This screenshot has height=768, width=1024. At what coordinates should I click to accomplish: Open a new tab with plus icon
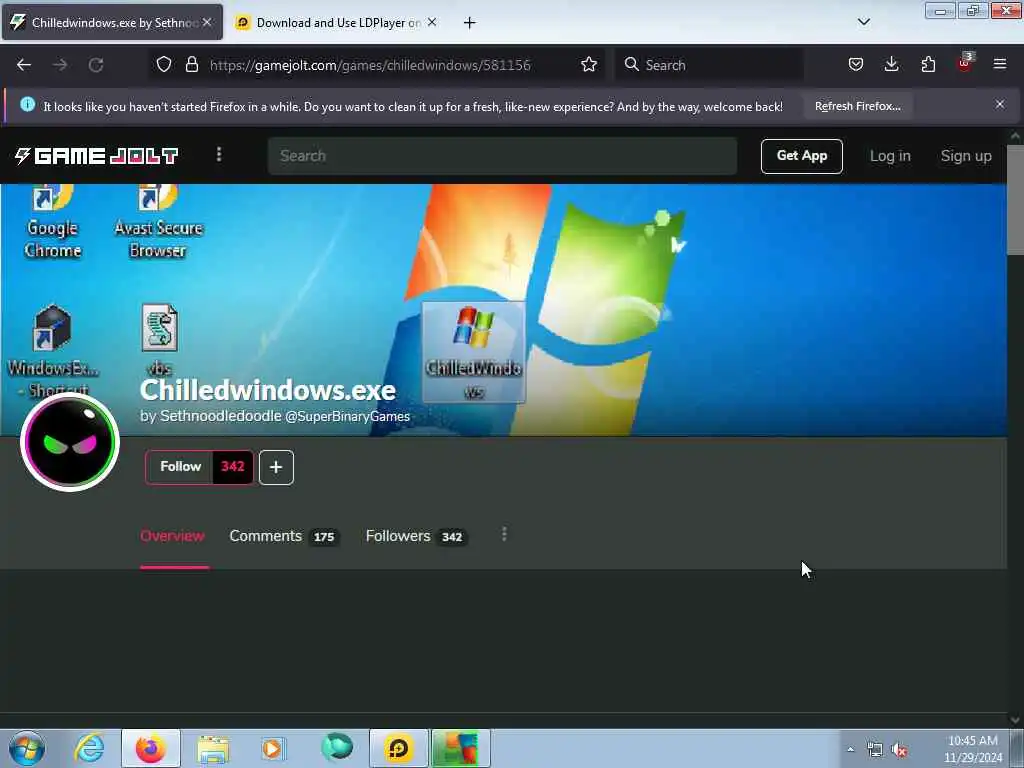(469, 23)
